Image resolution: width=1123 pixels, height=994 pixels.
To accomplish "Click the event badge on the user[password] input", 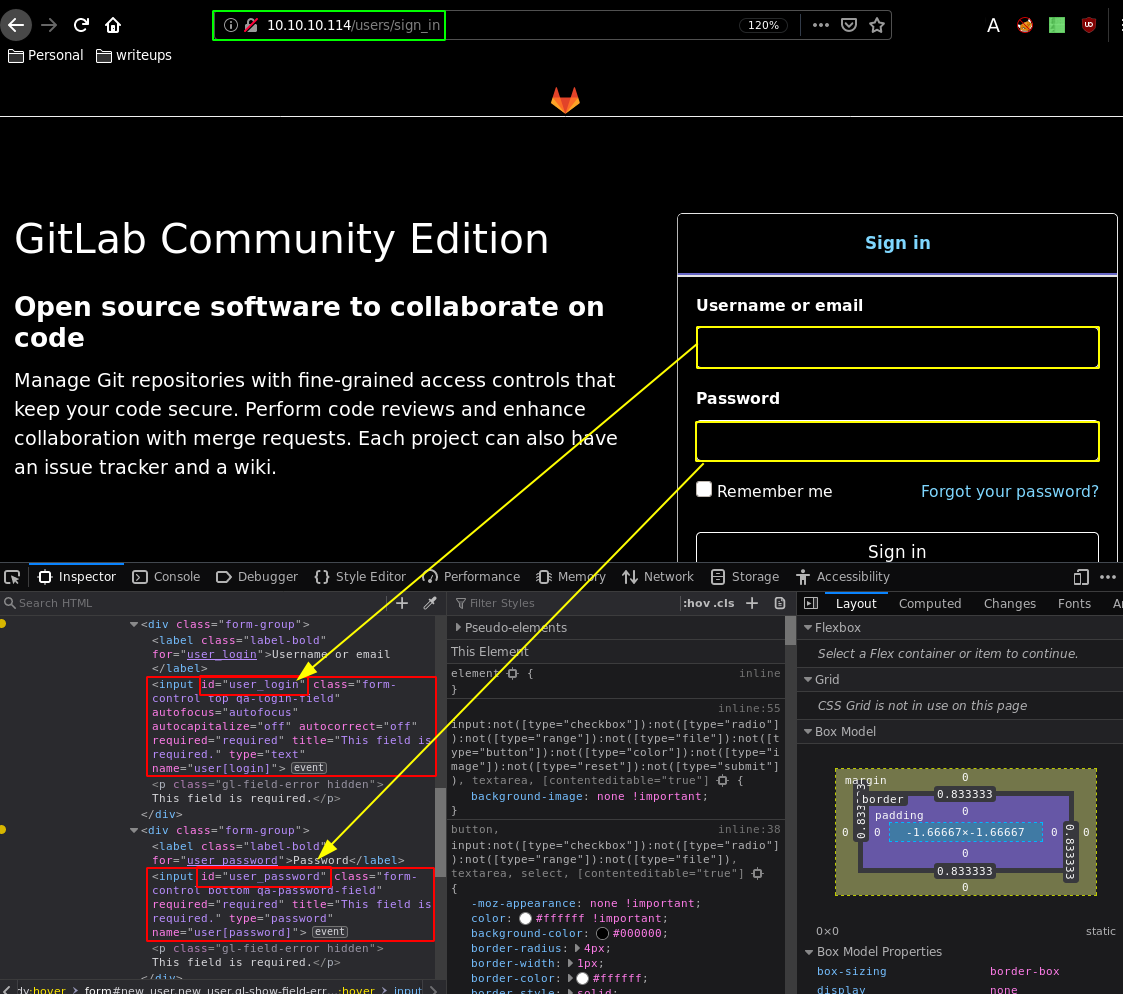I will tap(330, 932).
